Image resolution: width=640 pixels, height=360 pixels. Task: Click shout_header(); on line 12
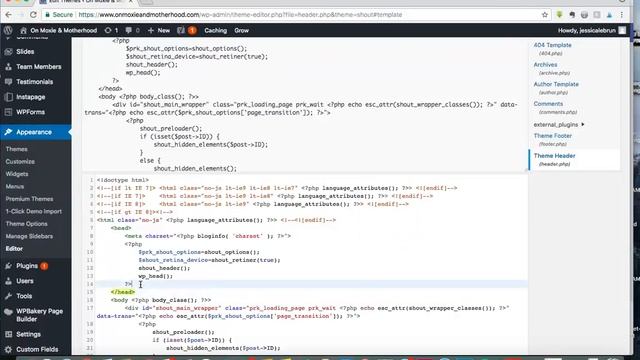point(164,268)
